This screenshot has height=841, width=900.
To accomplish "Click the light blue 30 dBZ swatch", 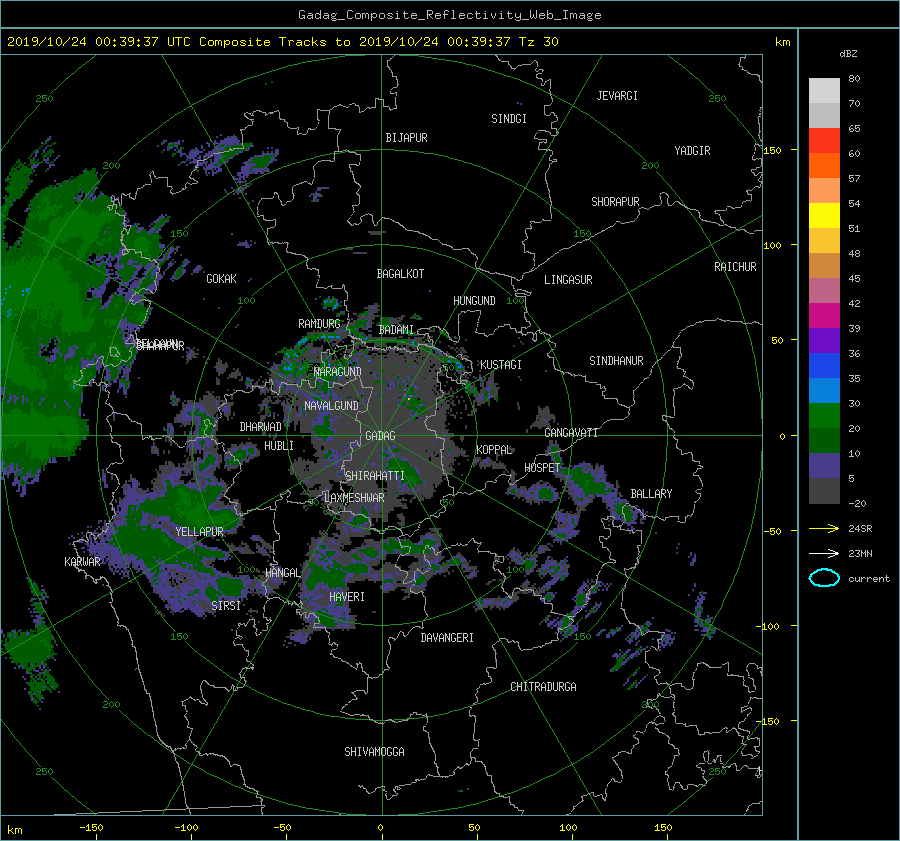I will point(824,390).
